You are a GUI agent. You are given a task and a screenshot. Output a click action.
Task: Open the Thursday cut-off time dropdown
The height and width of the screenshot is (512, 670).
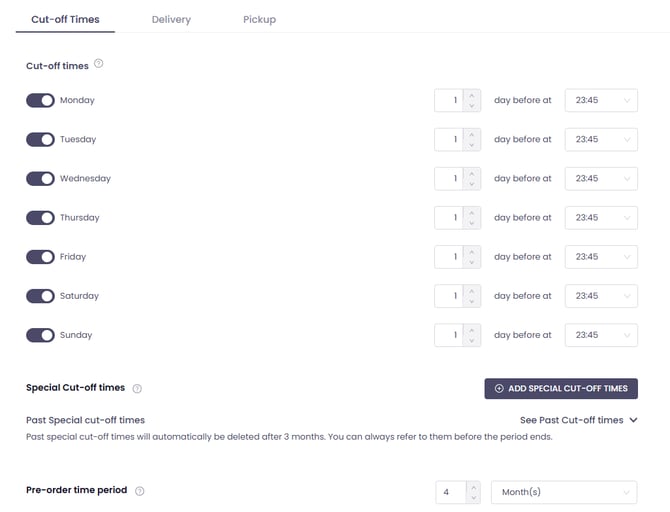601,218
